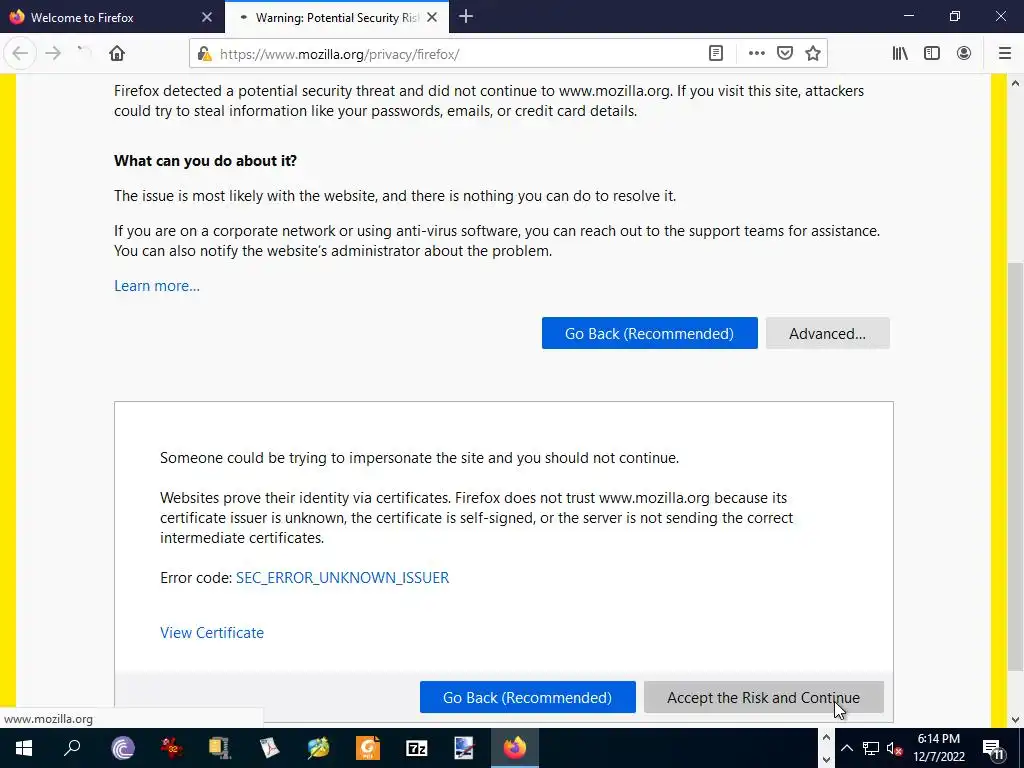
Task: Open Page actions three-dots menu
Action: (756, 54)
